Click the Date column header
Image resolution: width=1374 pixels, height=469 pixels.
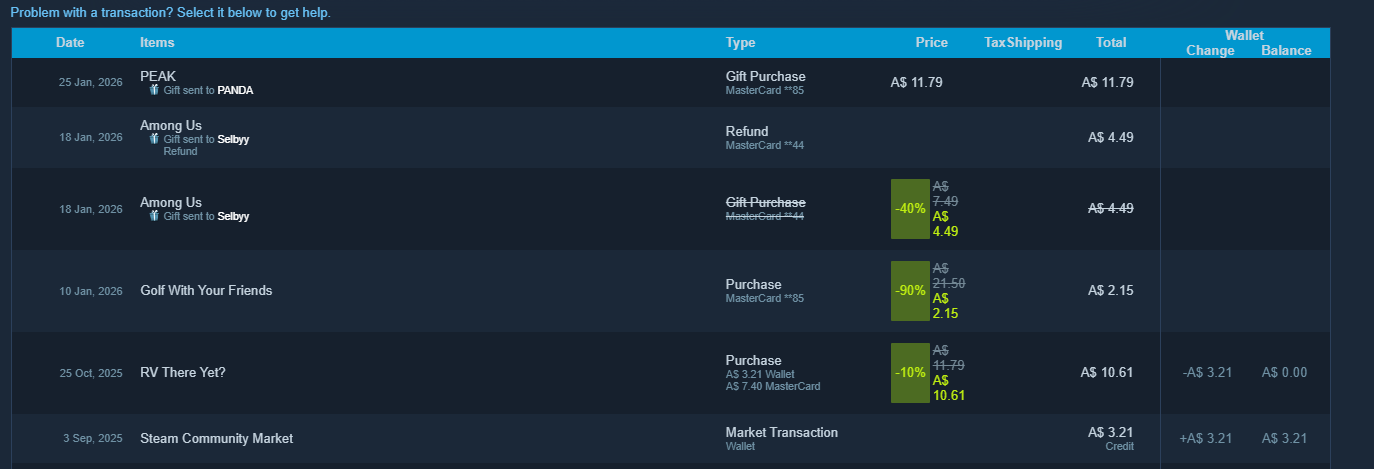pyautogui.click(x=70, y=42)
